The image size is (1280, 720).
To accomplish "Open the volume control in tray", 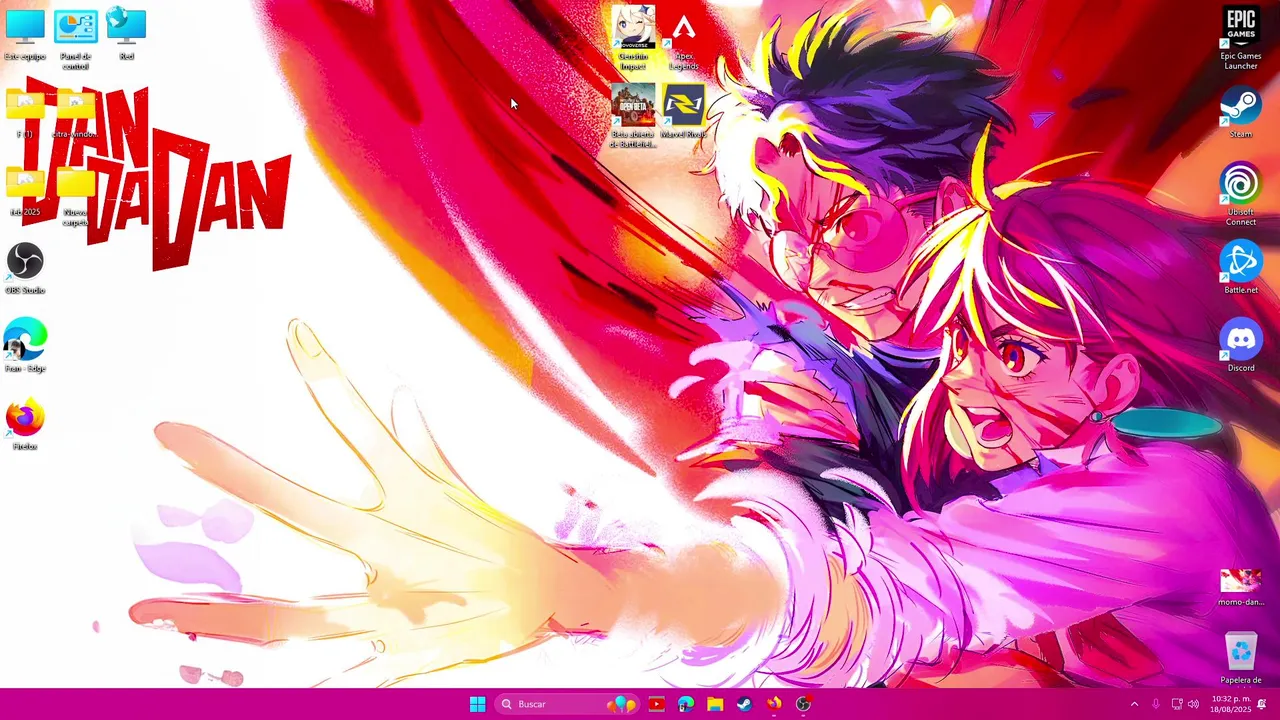I will point(1193,704).
